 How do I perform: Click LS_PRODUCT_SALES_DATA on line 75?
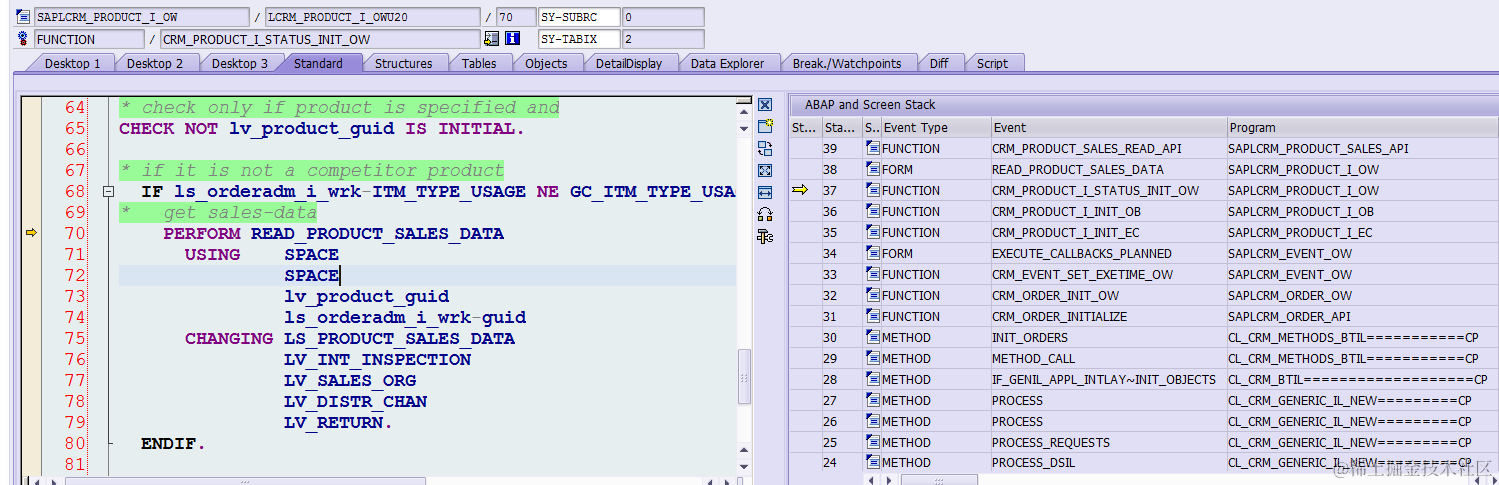coord(400,339)
